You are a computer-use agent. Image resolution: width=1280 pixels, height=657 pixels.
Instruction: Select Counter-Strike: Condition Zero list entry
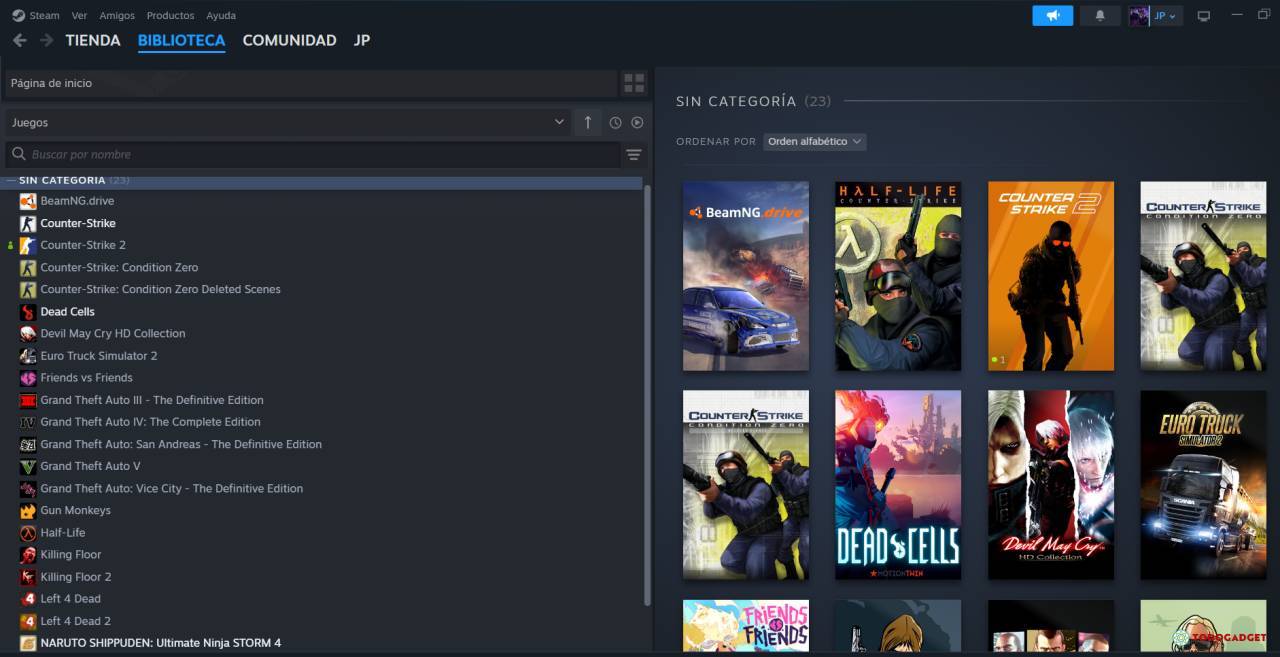[x=119, y=267]
